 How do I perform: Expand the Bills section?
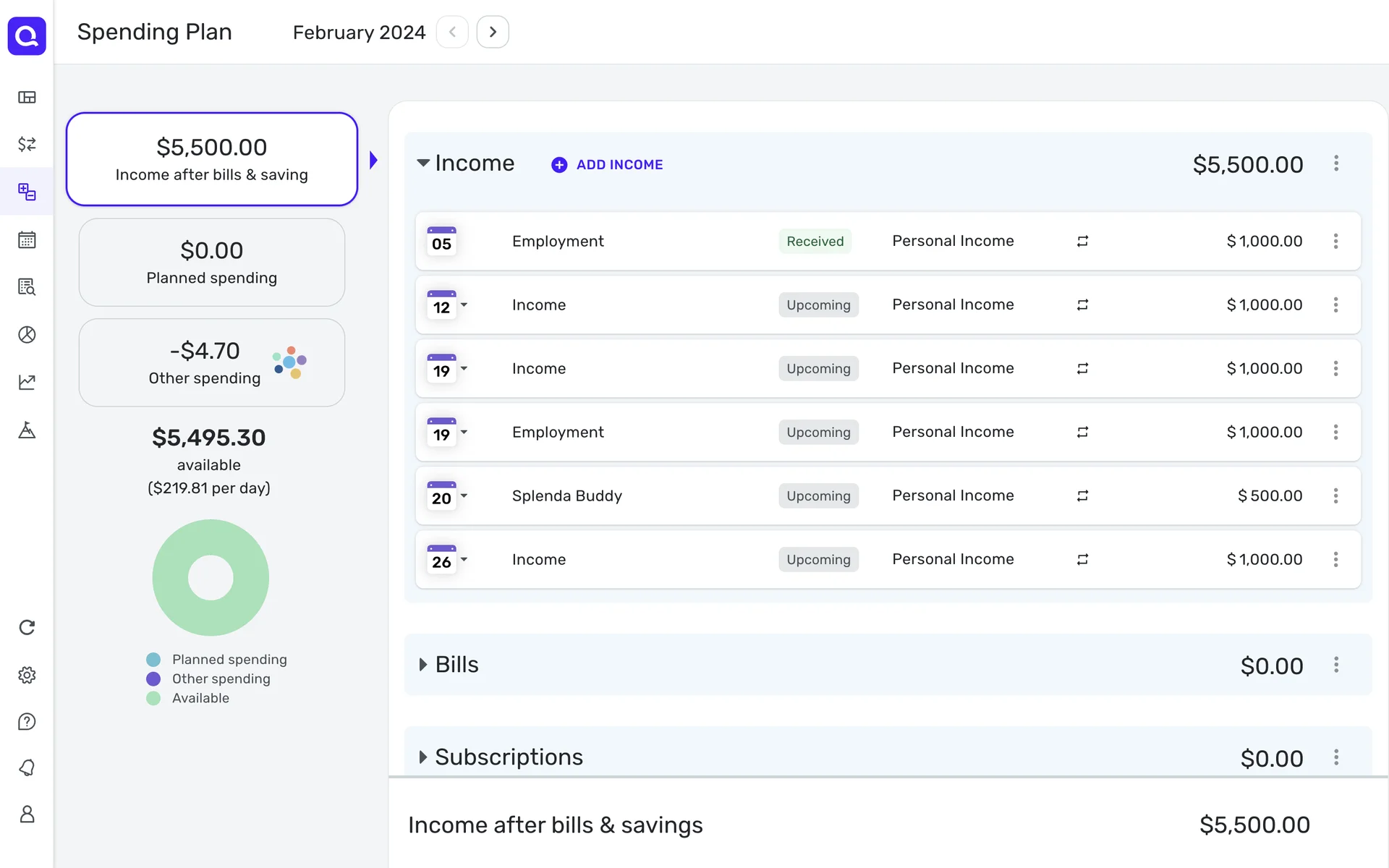[x=423, y=665]
